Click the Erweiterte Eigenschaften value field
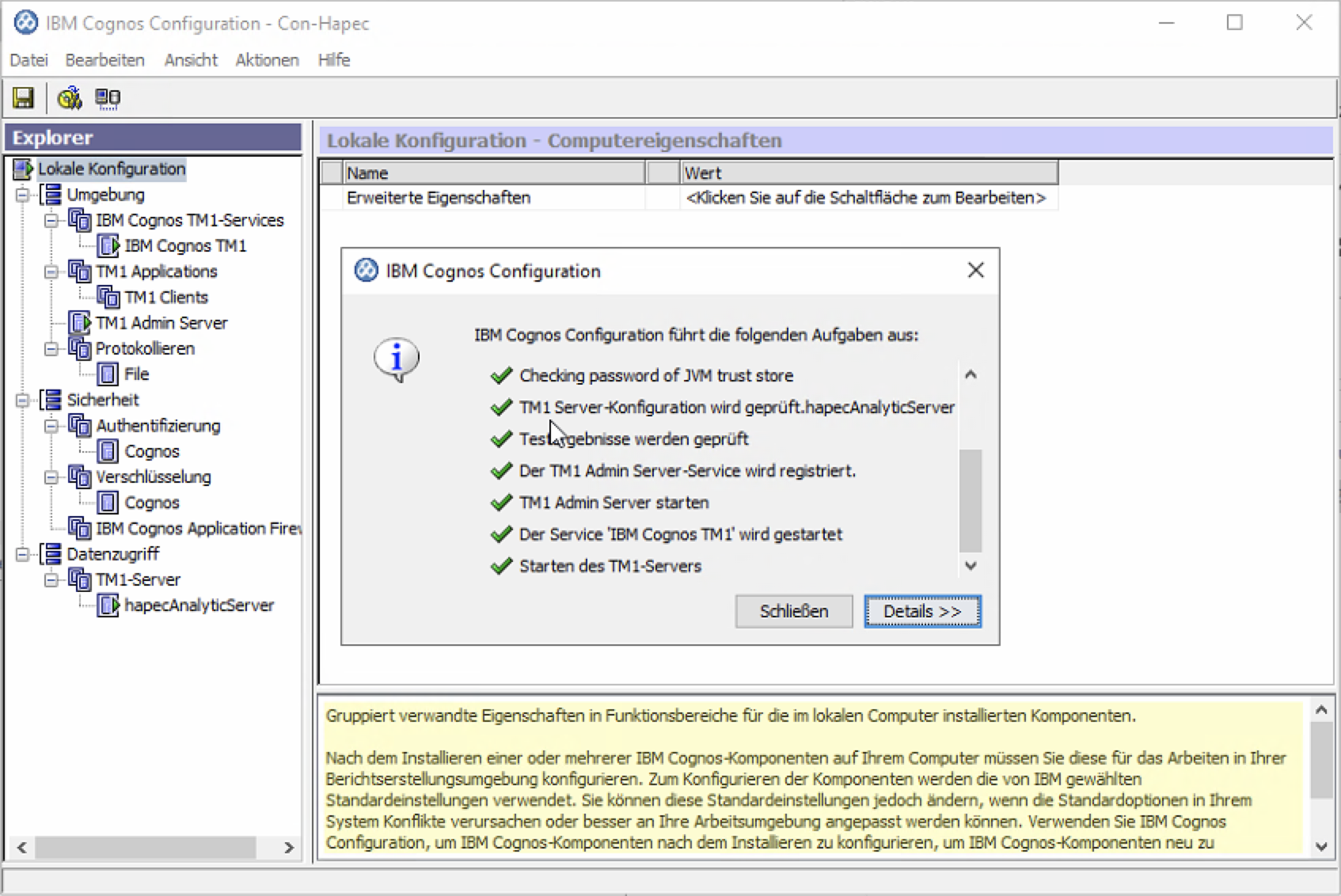 click(x=866, y=198)
